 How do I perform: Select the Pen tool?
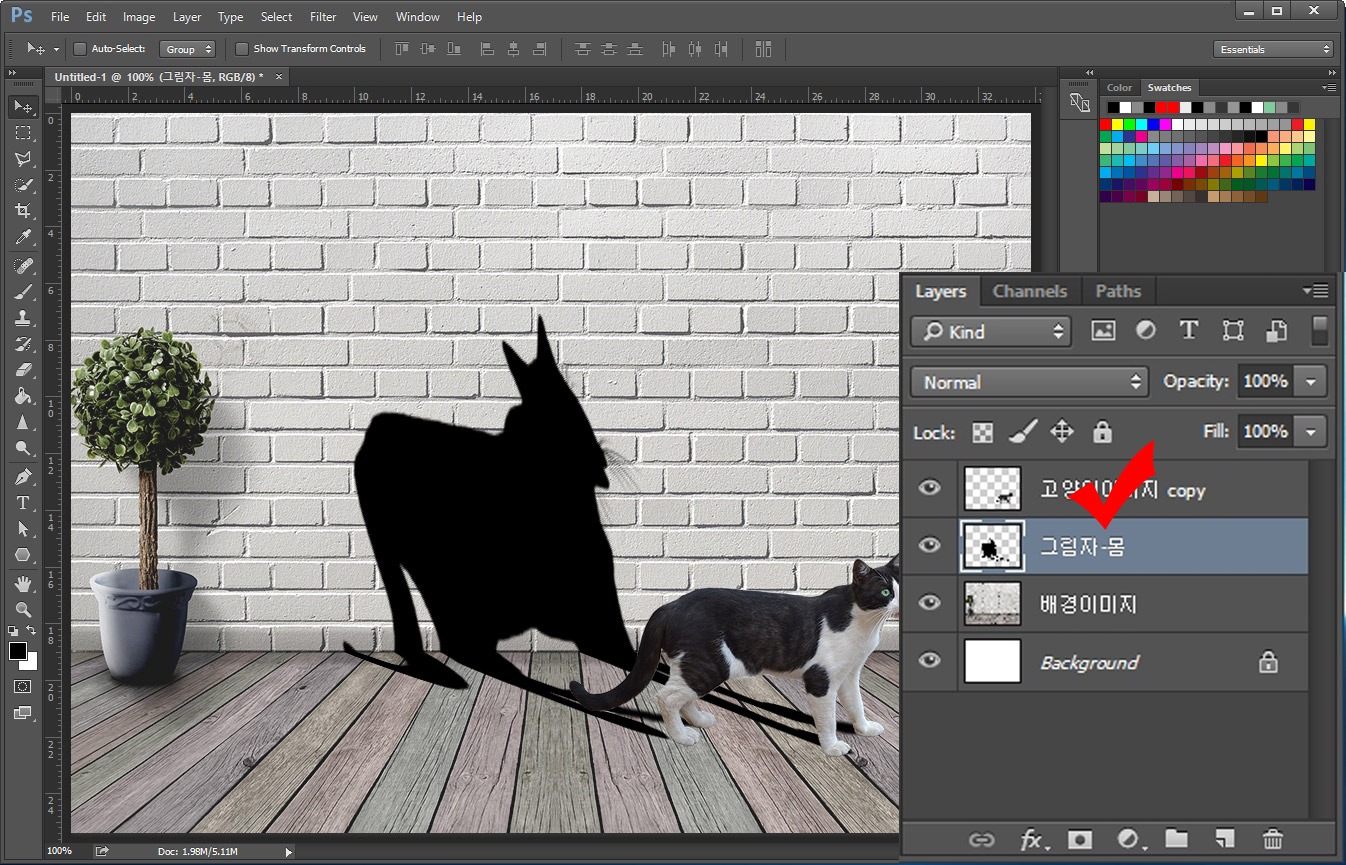[x=23, y=476]
